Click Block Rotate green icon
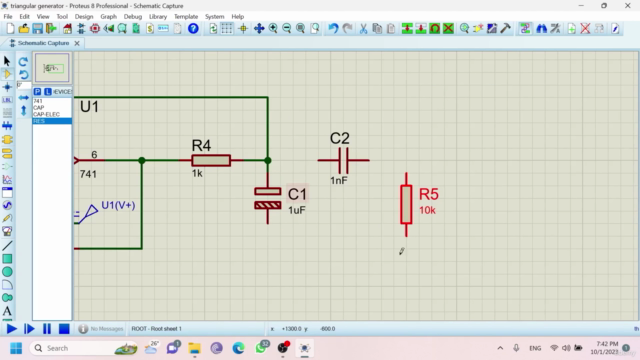The height and width of the screenshot is (360, 640). click(435, 28)
